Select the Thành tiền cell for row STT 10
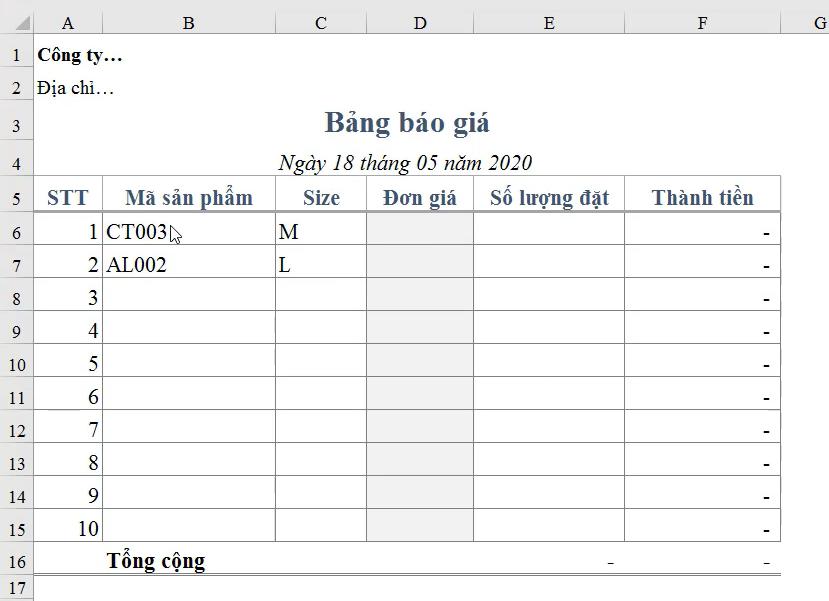829x601 pixels. 702,528
